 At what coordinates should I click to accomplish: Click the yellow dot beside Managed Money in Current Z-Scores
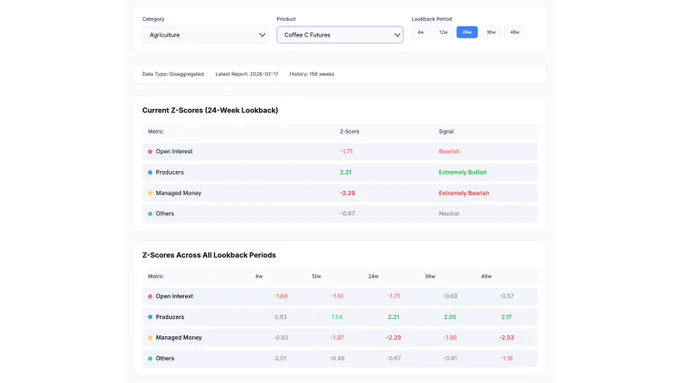(x=150, y=193)
